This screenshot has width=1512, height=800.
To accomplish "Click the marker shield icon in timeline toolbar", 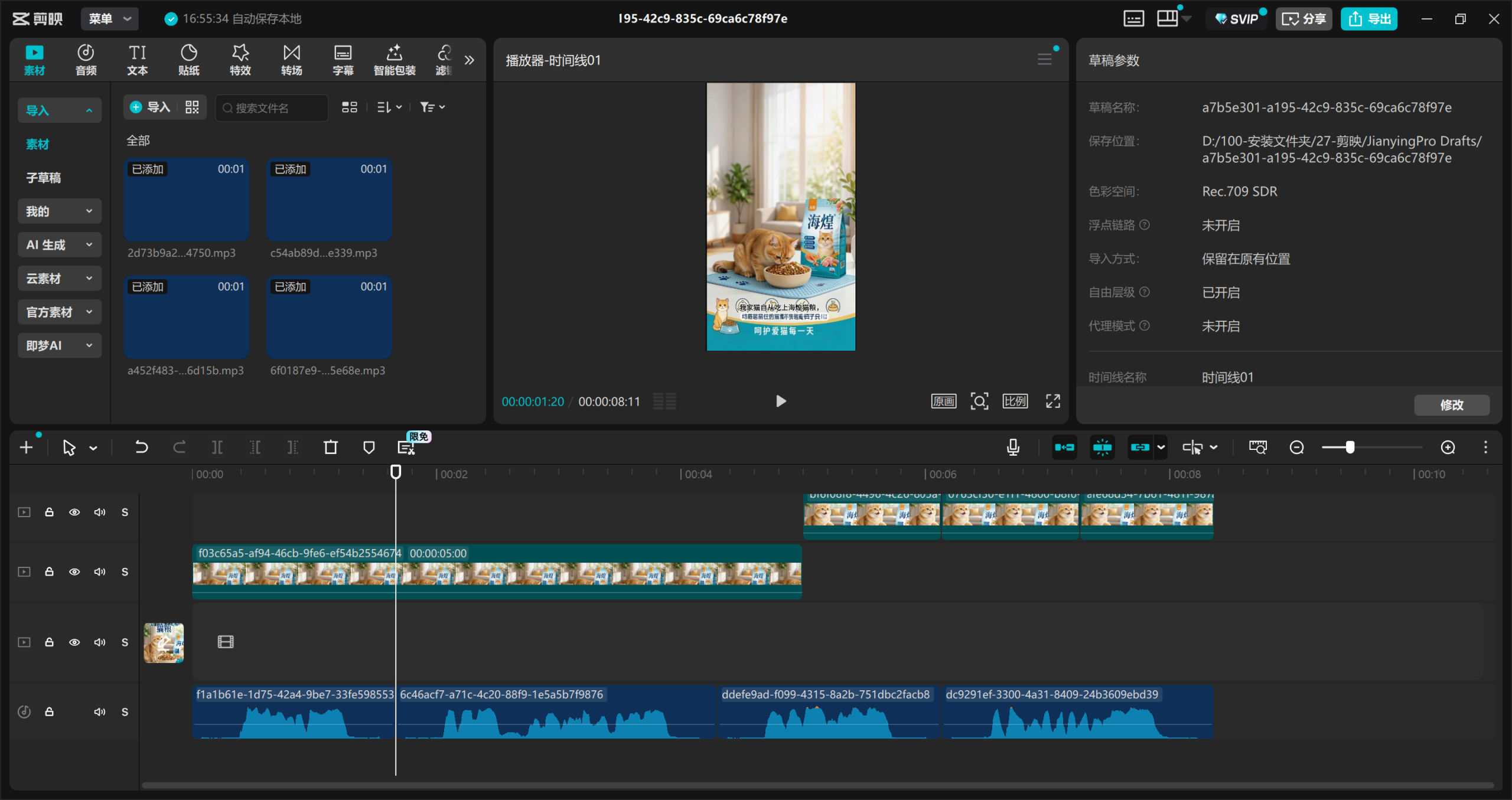I will point(369,447).
